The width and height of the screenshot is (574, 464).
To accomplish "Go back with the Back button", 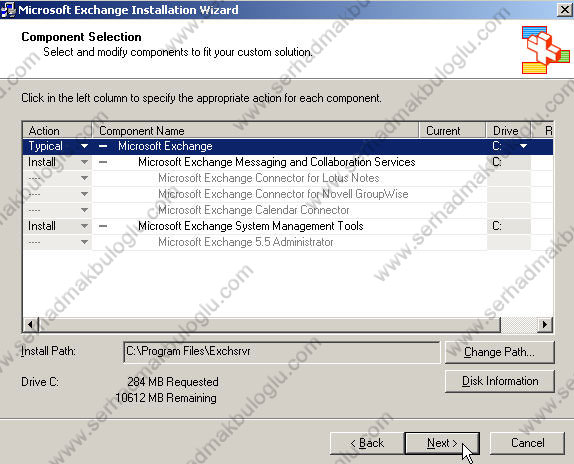I will coord(367,443).
